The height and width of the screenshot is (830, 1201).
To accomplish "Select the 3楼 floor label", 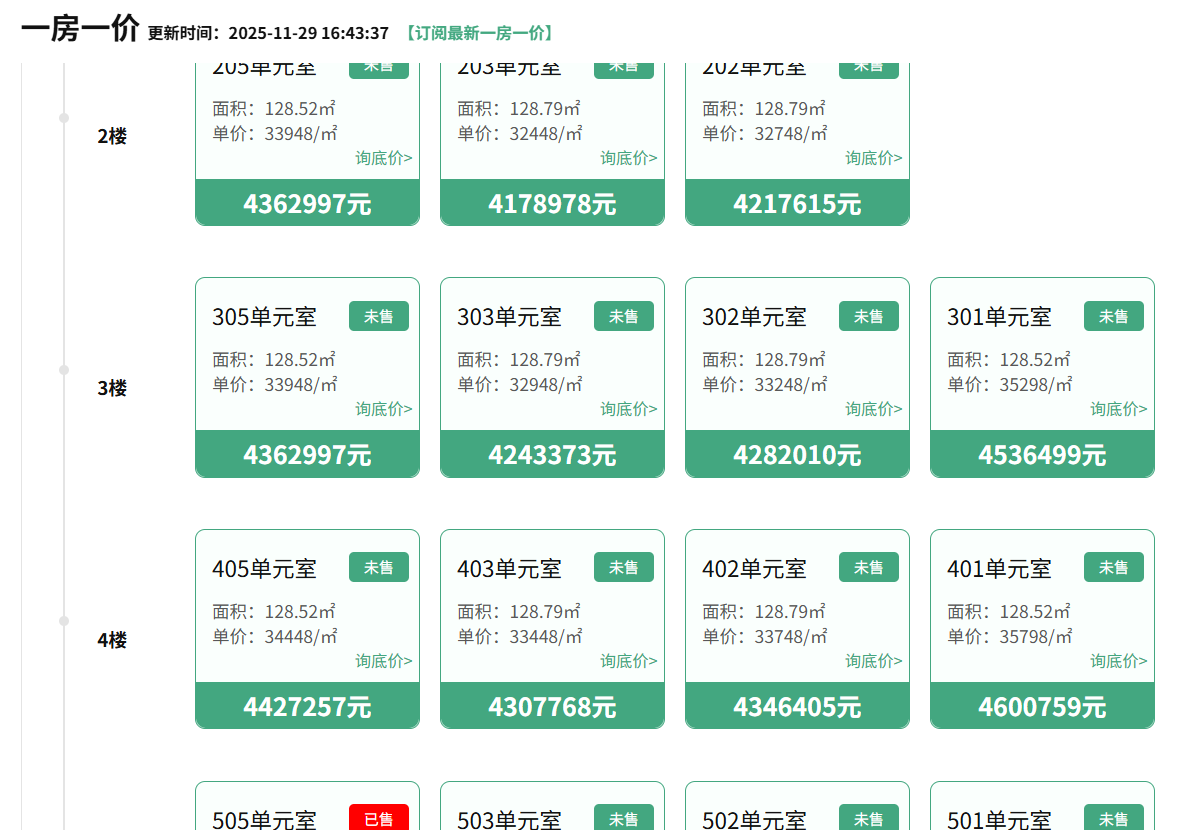I will tap(112, 388).
